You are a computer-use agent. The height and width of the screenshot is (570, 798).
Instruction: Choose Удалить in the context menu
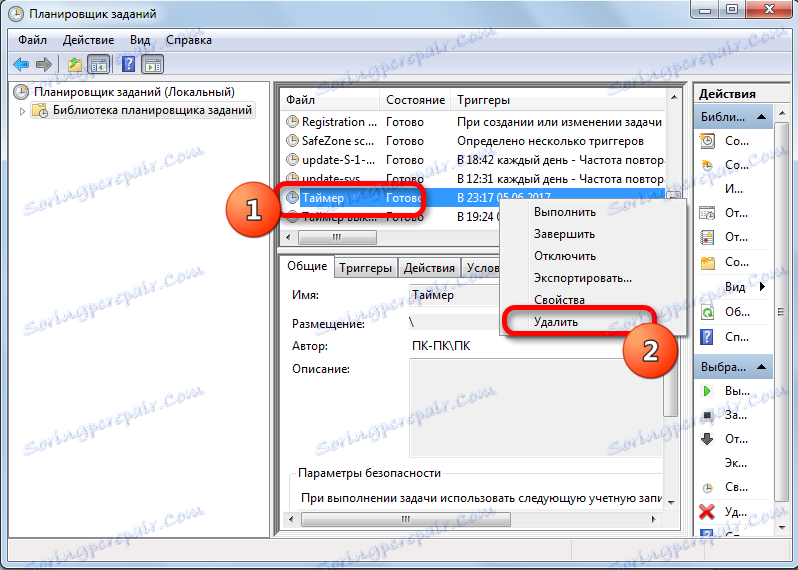[x=556, y=322]
